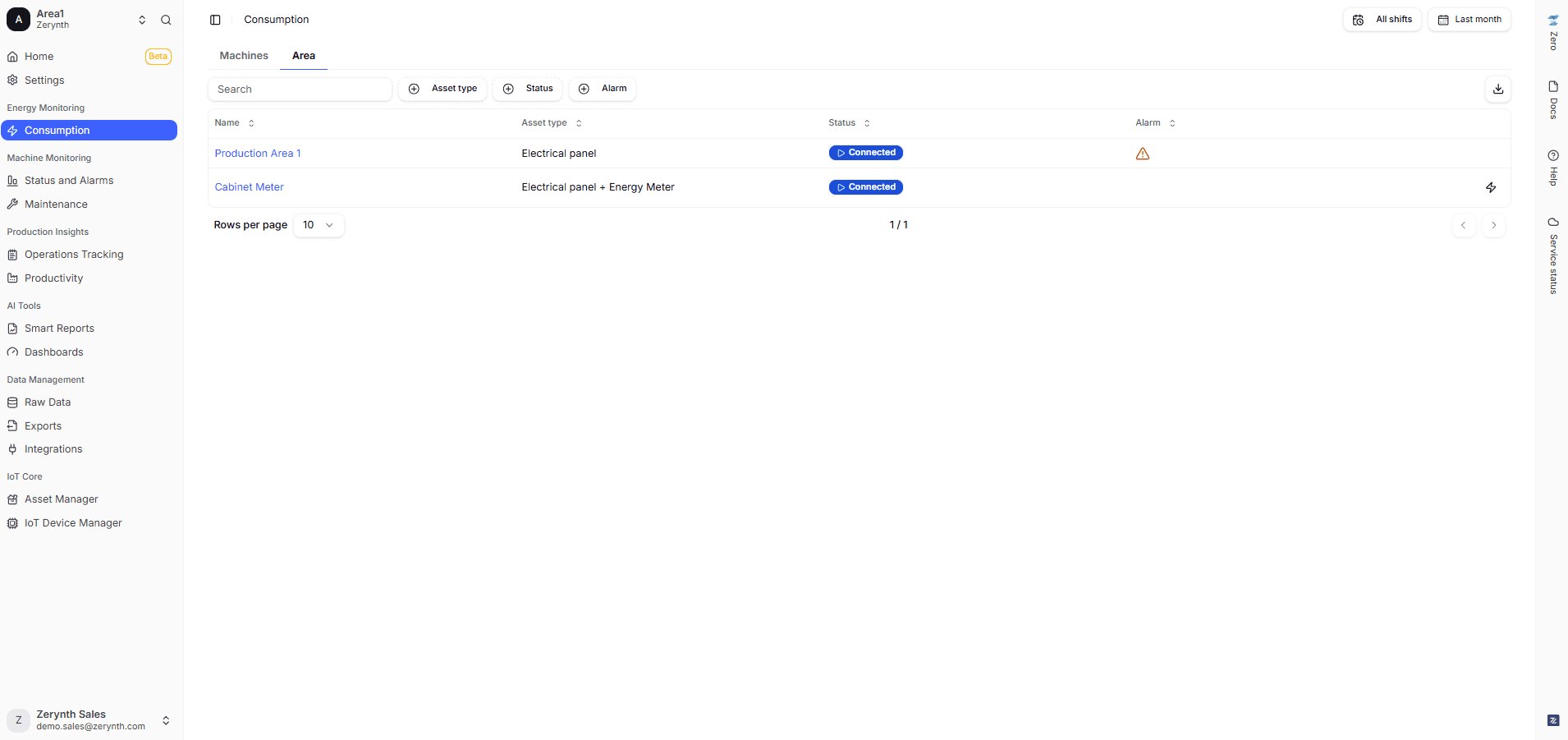Click the Search input field

point(300,90)
